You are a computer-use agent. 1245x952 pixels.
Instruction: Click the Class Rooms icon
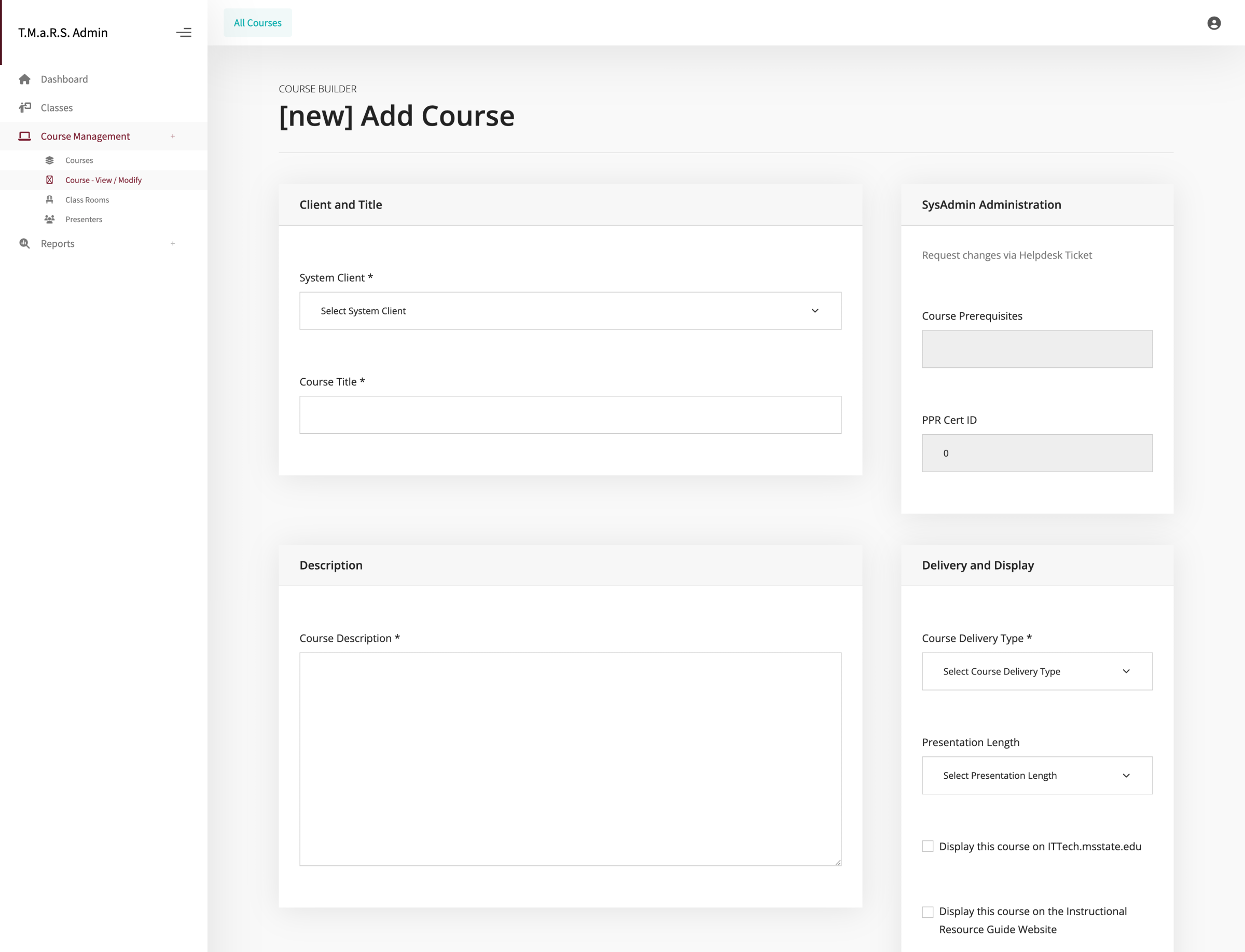[x=49, y=199]
